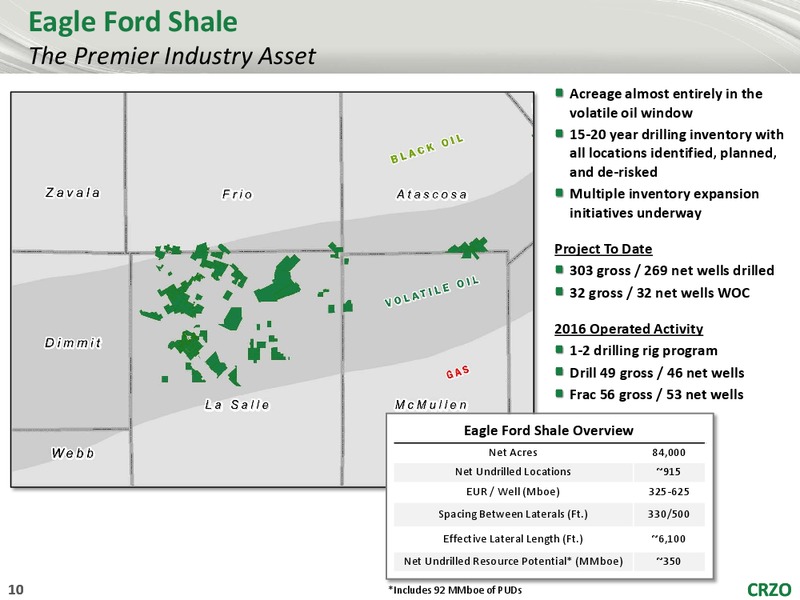Viewport: 800px width, 600px height.
Task: Click the '~915' undrilled locations value
Action: click(668, 472)
